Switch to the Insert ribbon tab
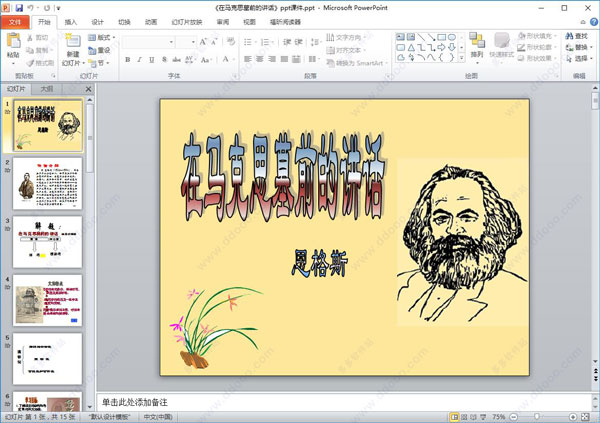The height and width of the screenshot is (423, 600). coord(70,22)
